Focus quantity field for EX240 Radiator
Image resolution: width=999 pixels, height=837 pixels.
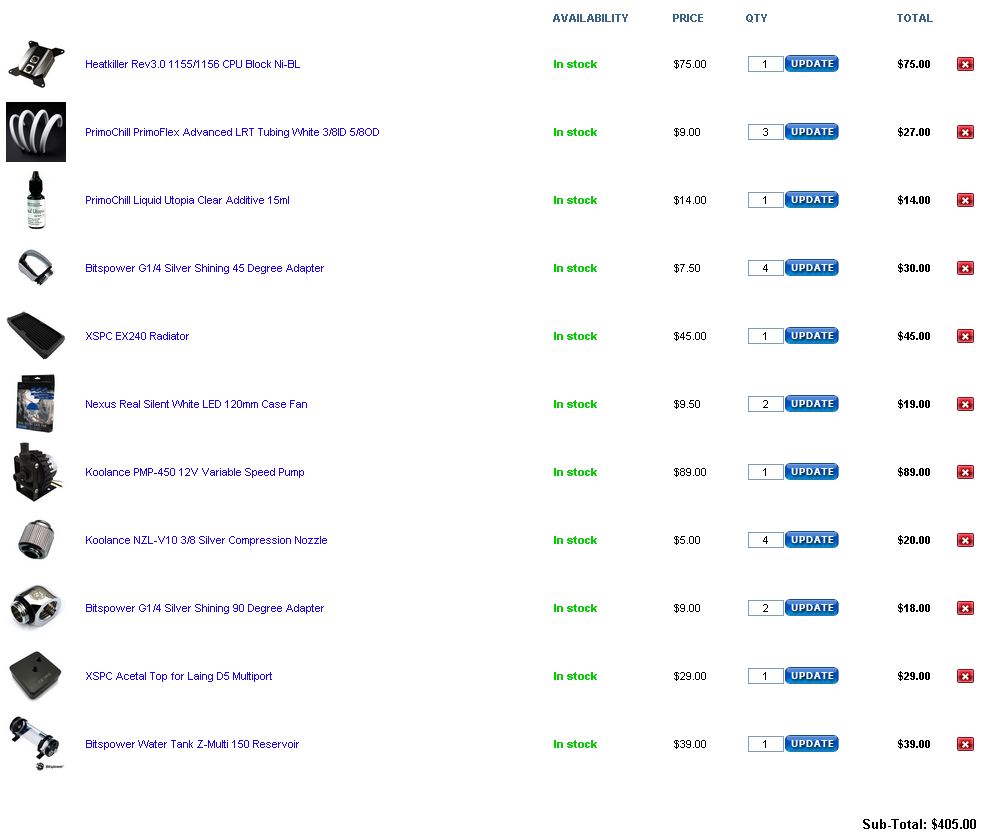point(765,336)
